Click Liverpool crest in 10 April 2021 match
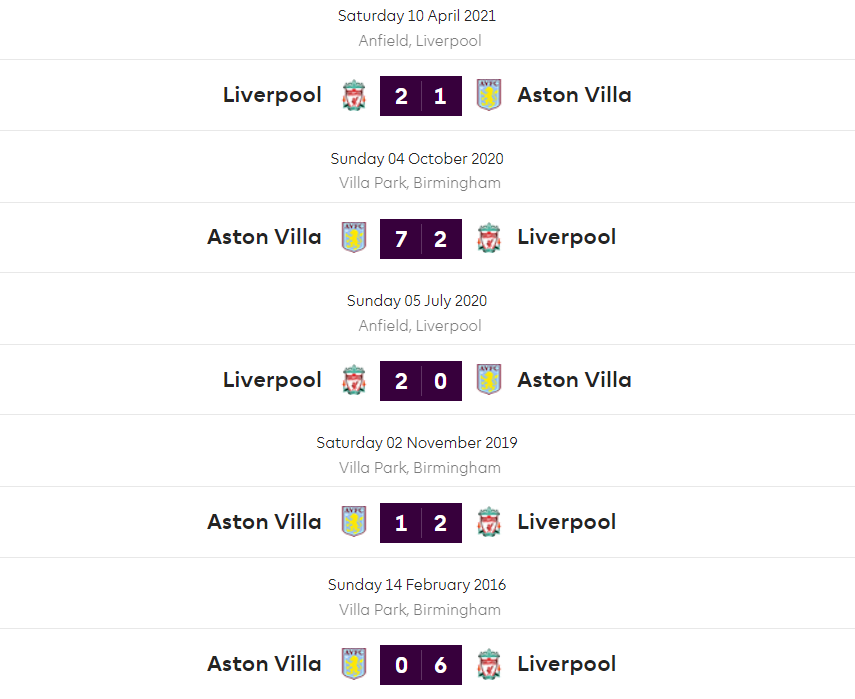The width and height of the screenshot is (855, 699). point(354,96)
